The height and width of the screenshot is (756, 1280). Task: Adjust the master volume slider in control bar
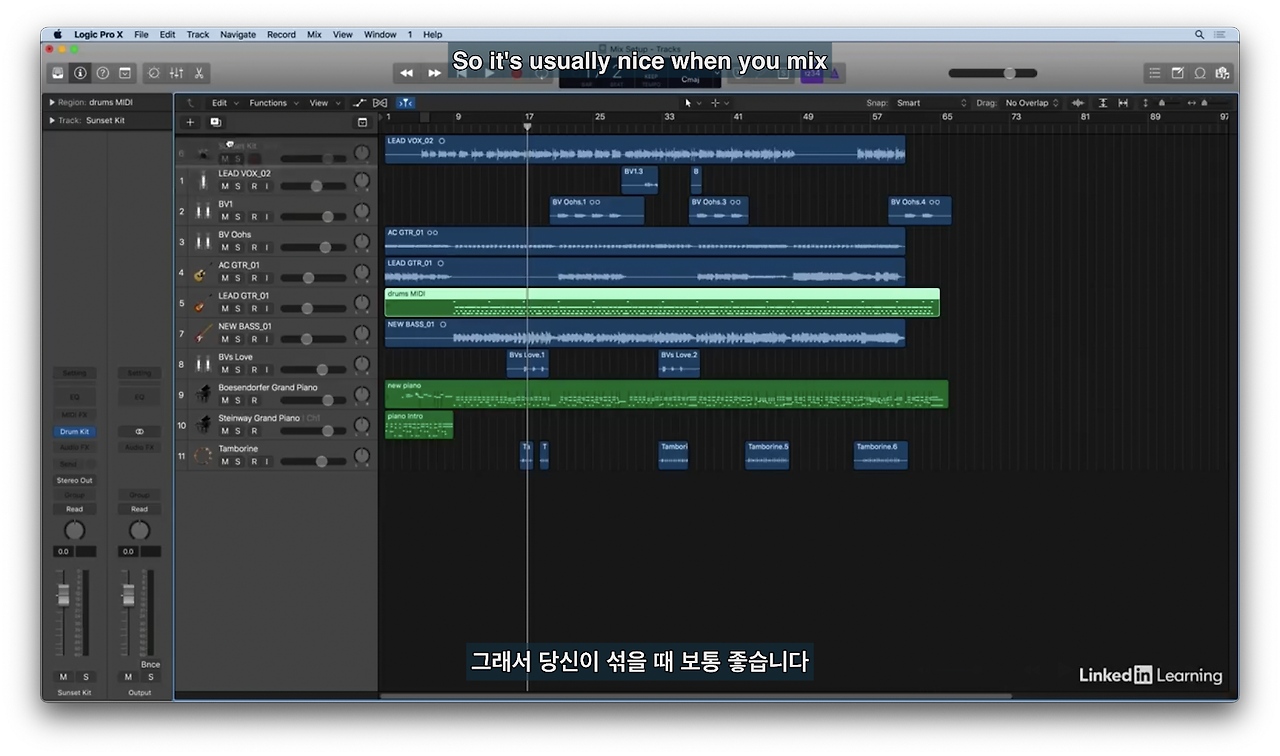pos(993,73)
